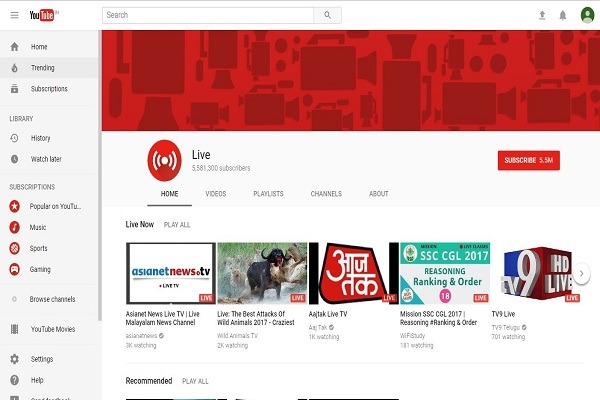The width and height of the screenshot is (600, 400).
Task: Click verified badge next to asianetnews
Action: (161, 336)
